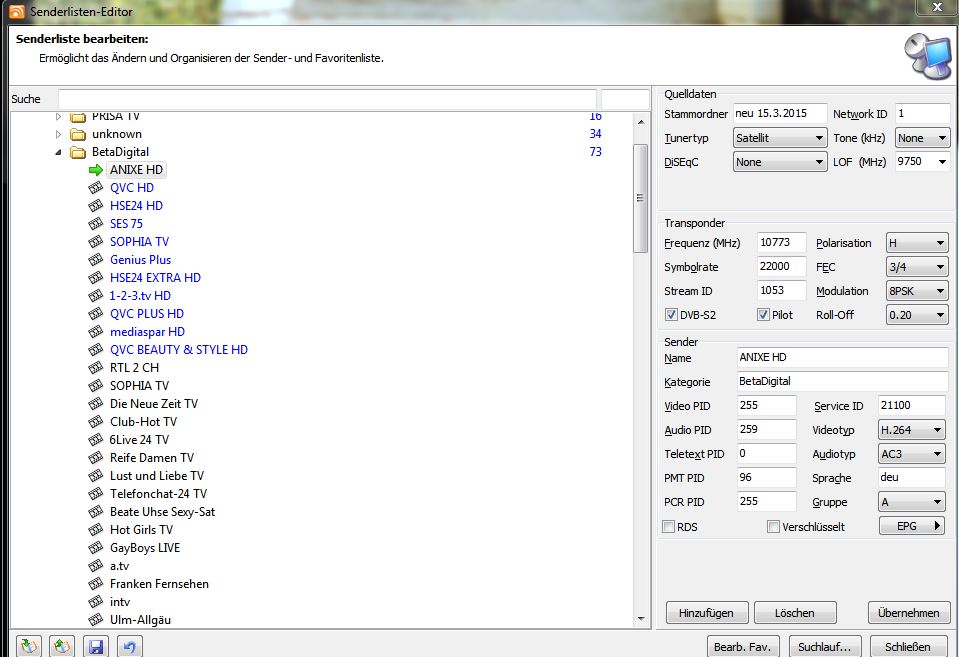Open the Polarisation dropdown
Image resolution: width=959 pixels, height=657 pixels.
click(x=917, y=243)
